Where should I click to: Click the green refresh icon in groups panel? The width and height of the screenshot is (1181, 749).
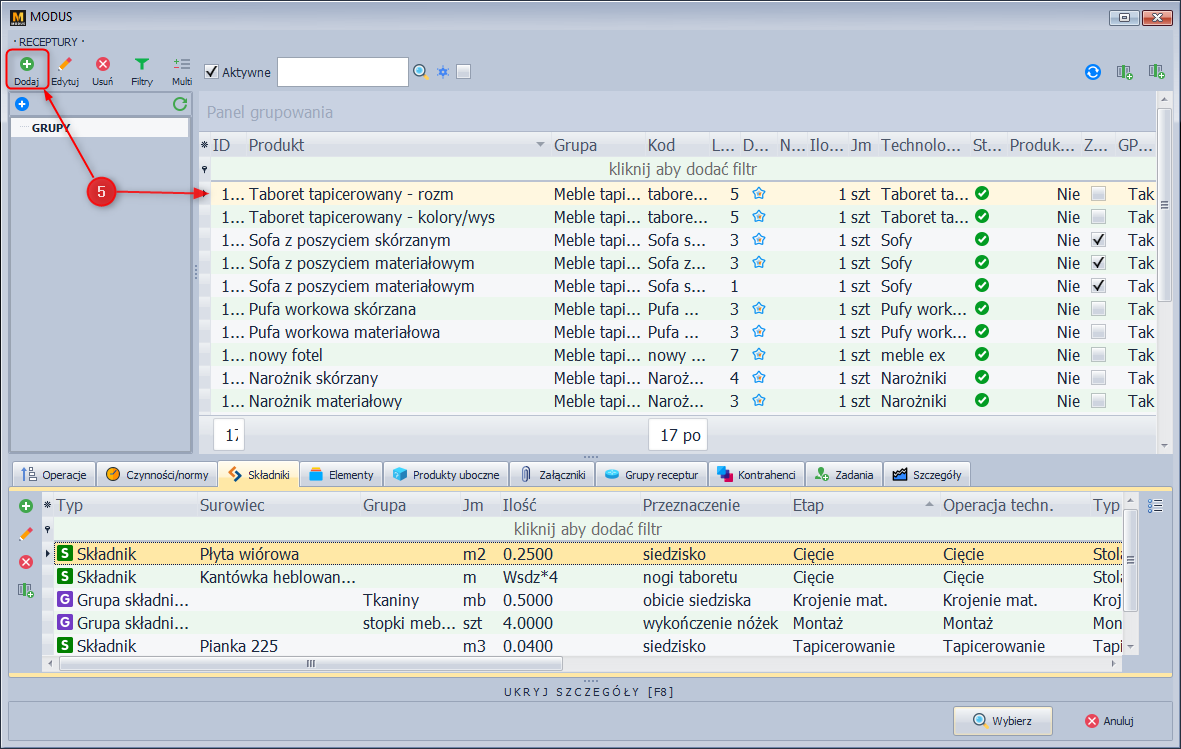click(180, 104)
